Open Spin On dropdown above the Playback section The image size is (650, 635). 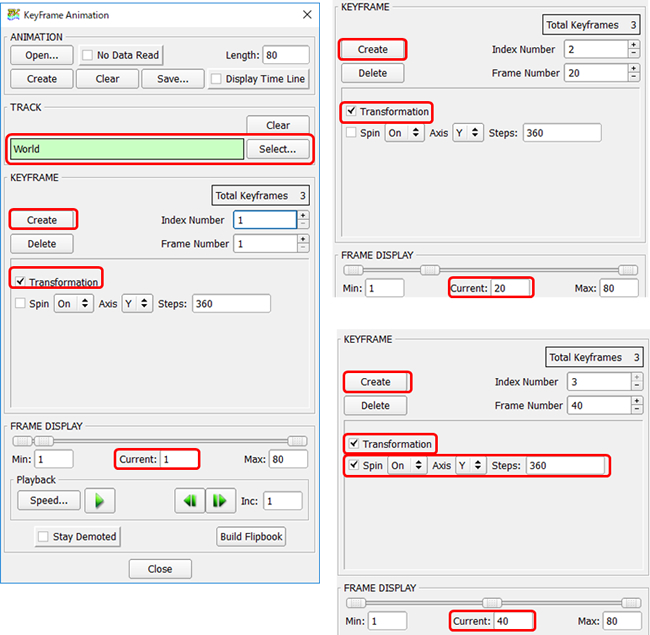pyautogui.click(x=72, y=304)
